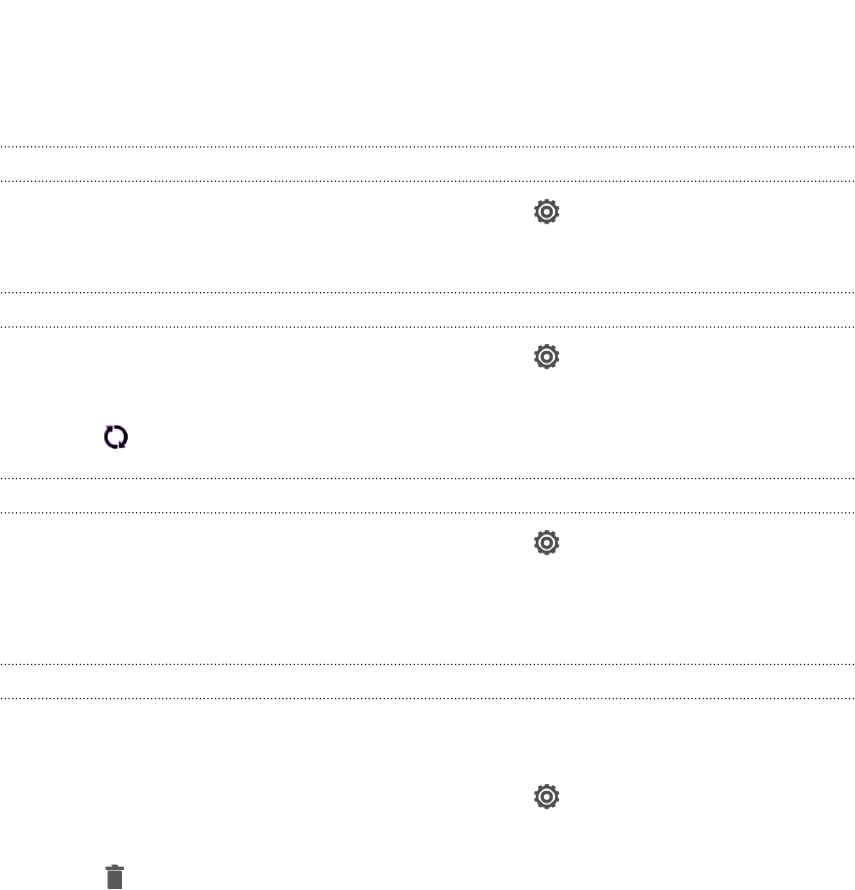This screenshot has width=855, height=890.
Task: Open the gear icon nearest the trash can
Action: pyautogui.click(x=546, y=797)
